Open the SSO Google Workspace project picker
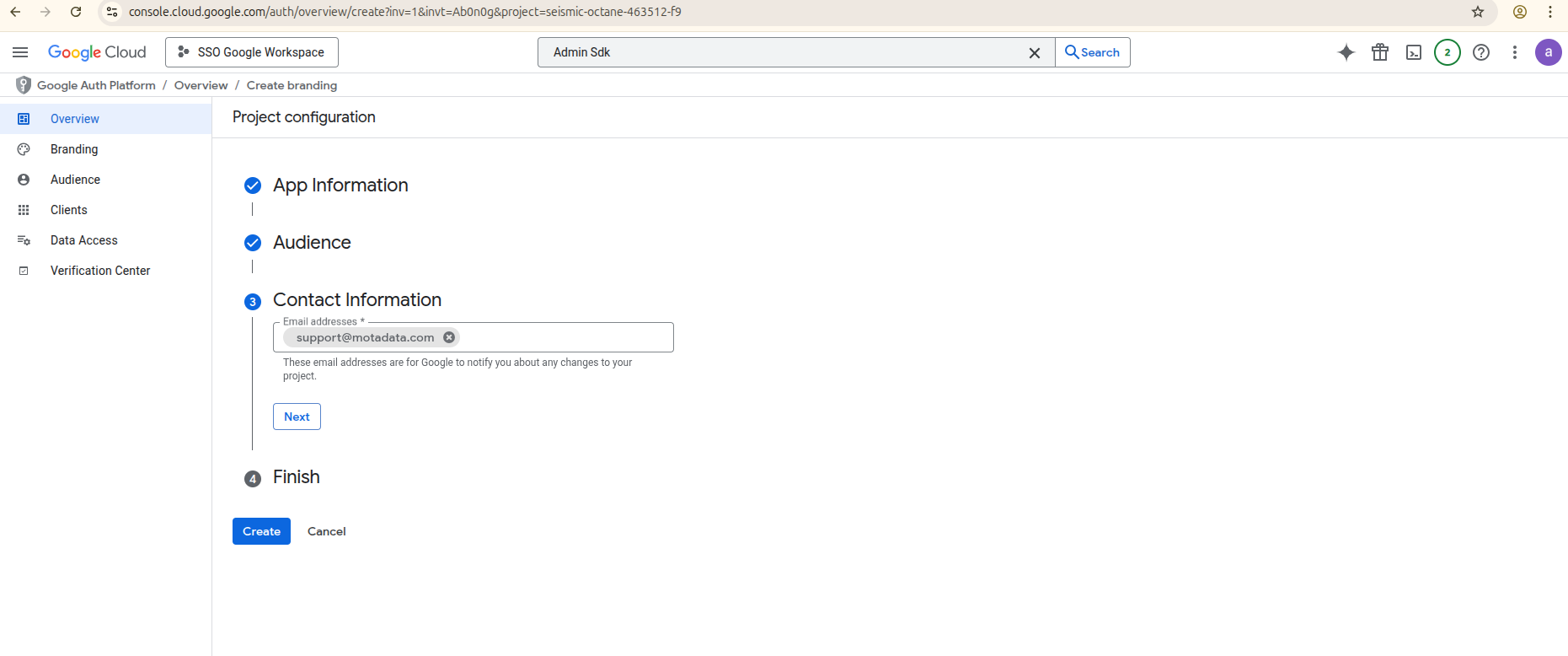 (x=252, y=52)
